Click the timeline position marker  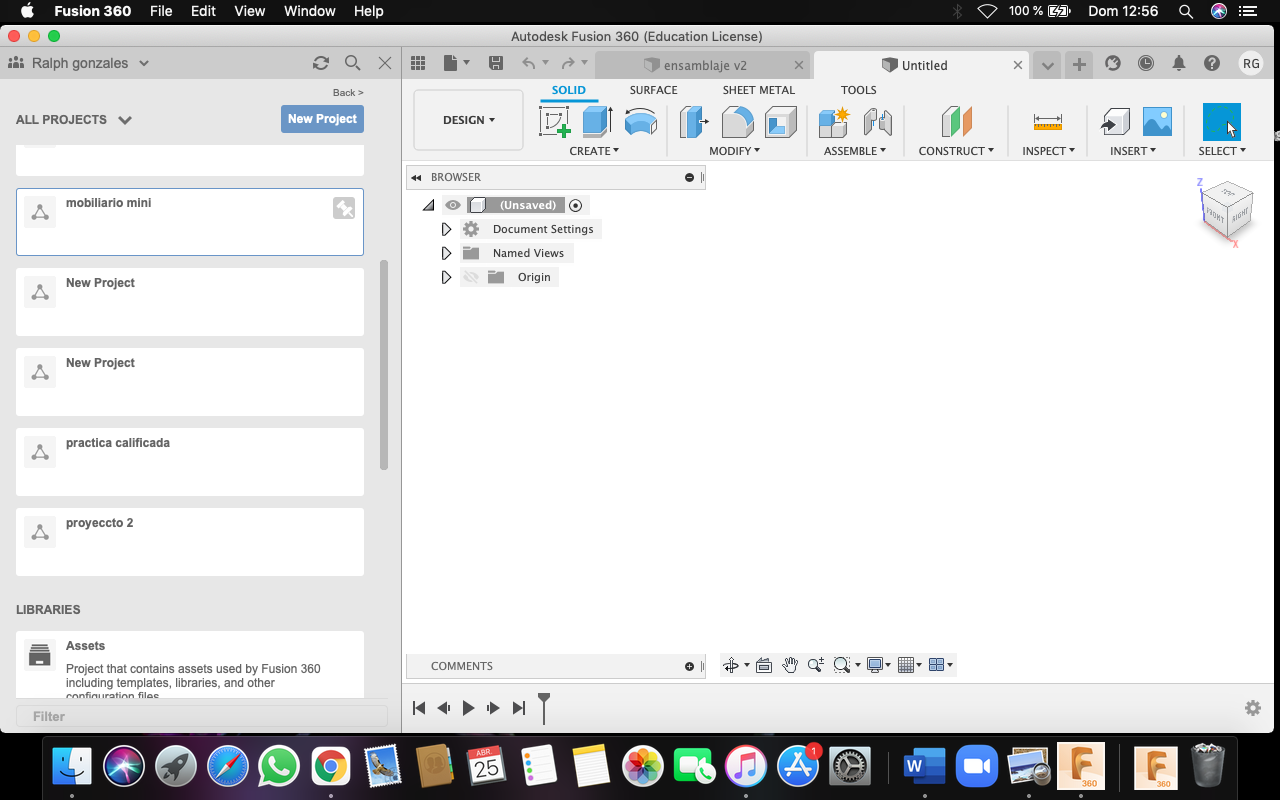coord(544,707)
